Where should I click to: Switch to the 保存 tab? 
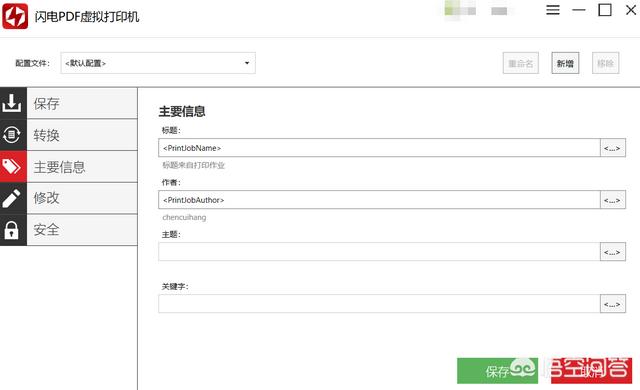point(82,104)
